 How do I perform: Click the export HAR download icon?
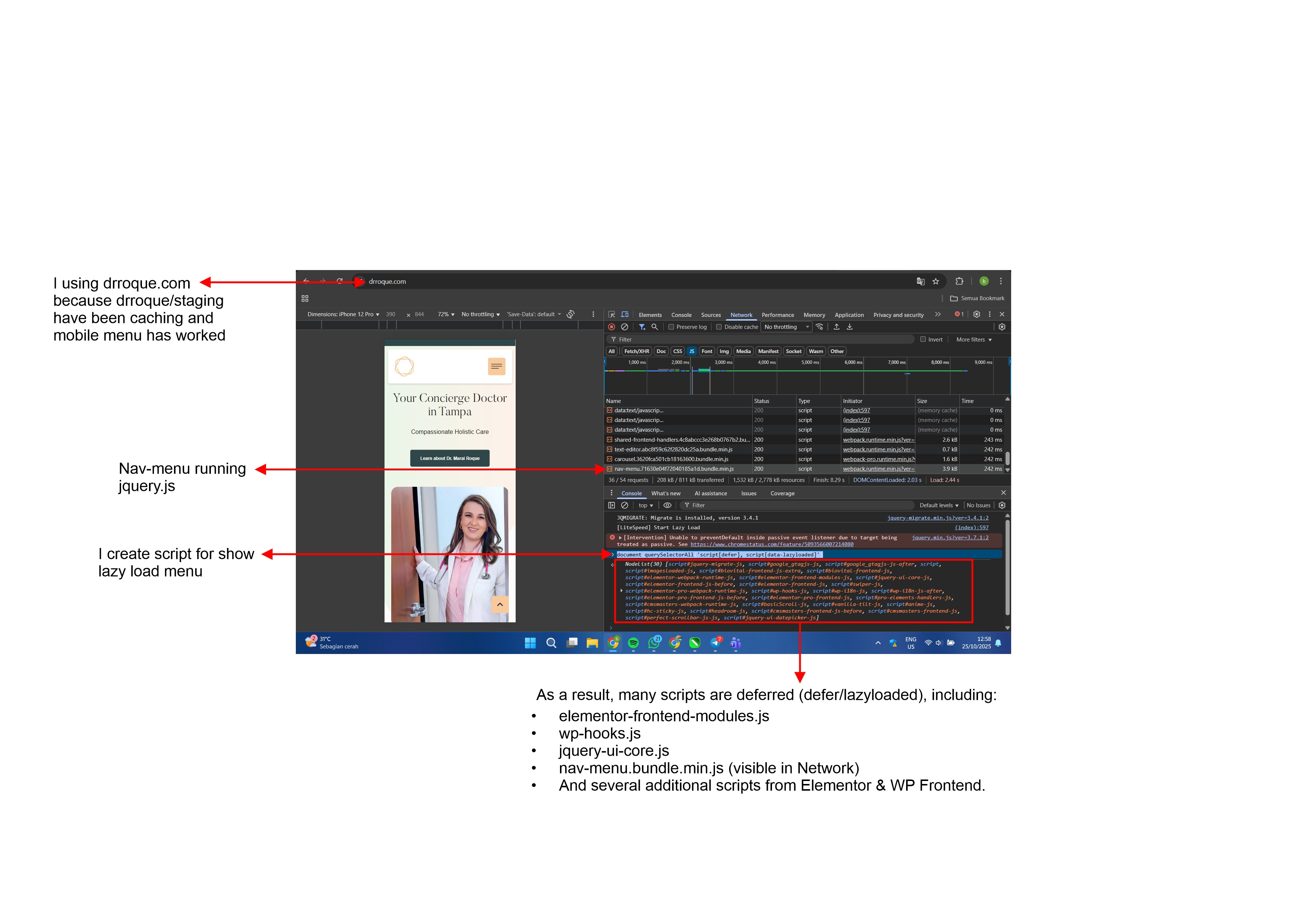849,327
